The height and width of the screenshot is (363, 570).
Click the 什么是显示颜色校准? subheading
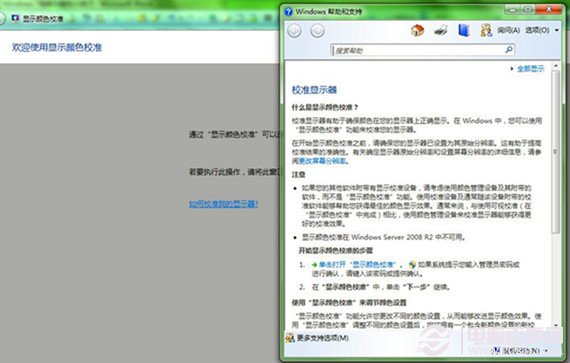tap(325, 107)
